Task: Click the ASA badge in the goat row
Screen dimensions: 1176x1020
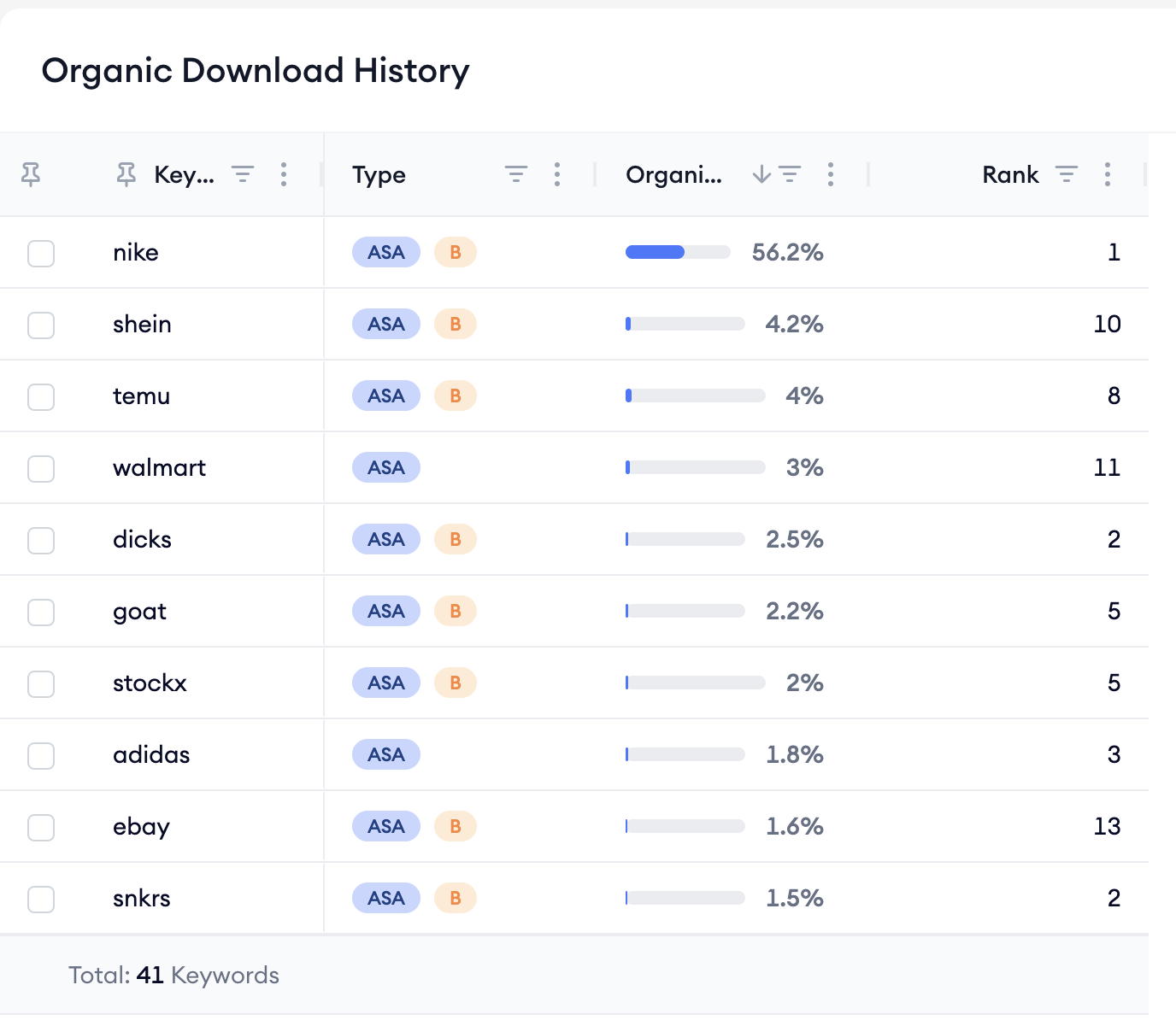Action: point(386,611)
